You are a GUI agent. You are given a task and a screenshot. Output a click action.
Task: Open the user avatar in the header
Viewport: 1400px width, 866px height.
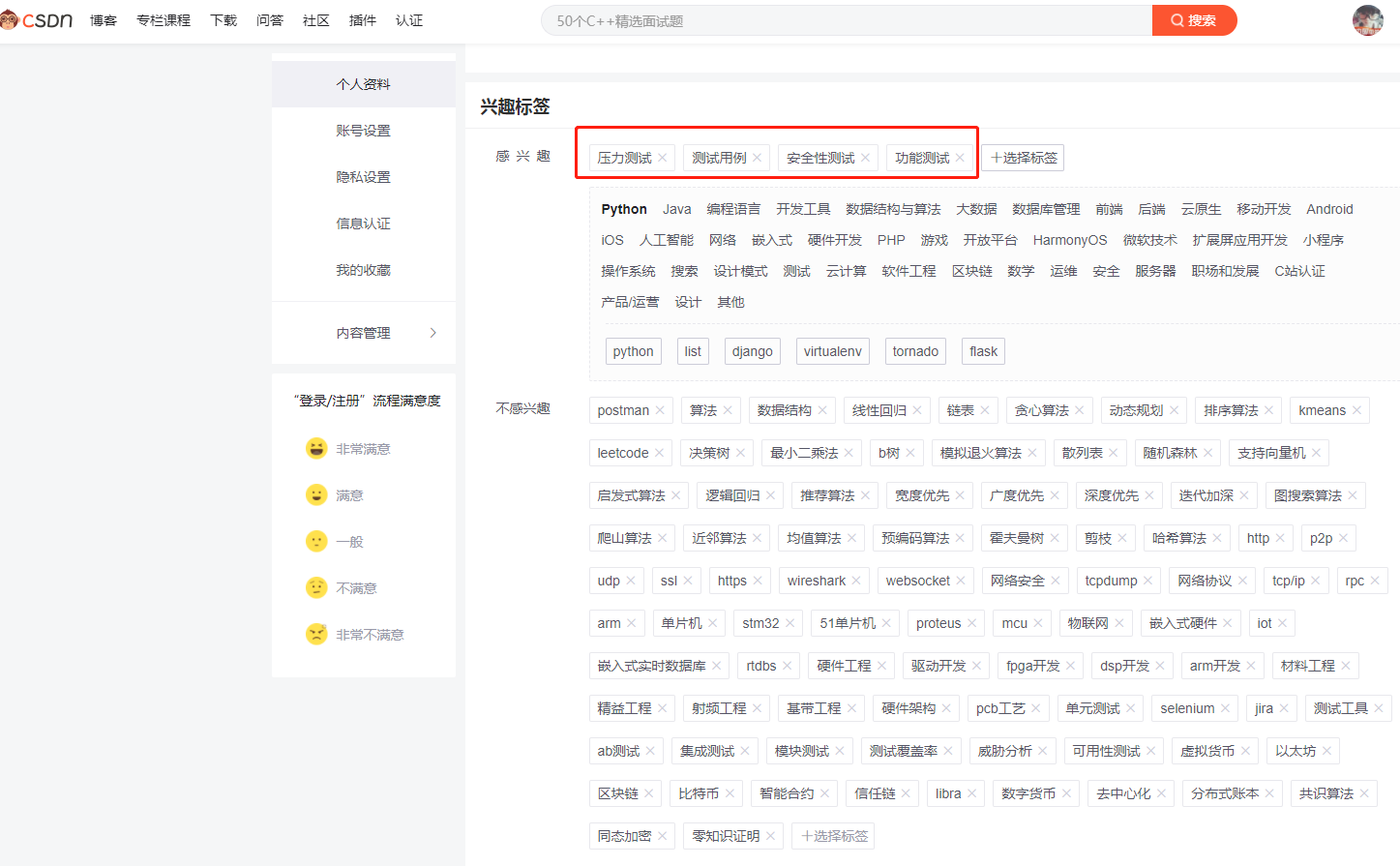coord(1367,20)
